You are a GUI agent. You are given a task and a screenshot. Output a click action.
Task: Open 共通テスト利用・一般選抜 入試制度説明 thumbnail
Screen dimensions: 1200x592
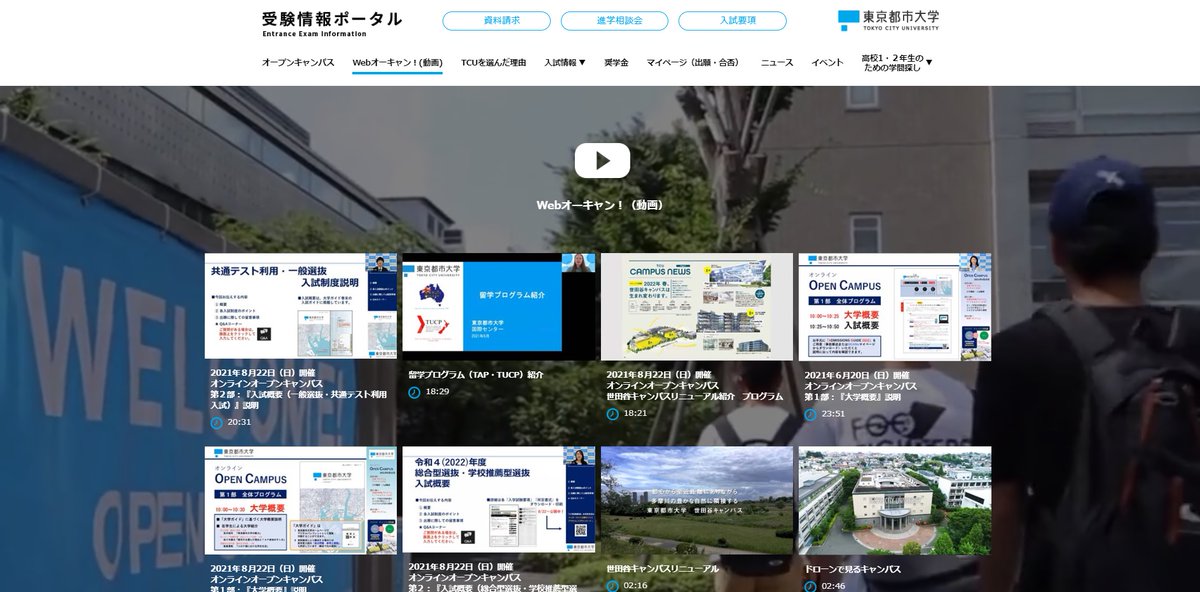301,306
